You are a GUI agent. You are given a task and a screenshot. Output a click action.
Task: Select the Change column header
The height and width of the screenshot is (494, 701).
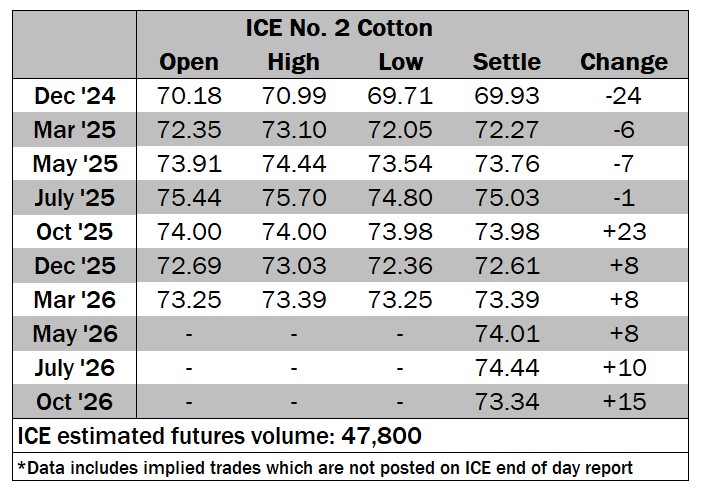[623, 62]
